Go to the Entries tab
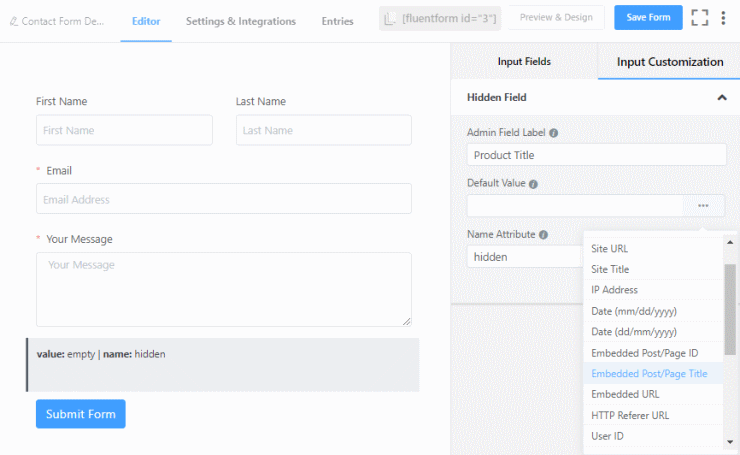The width and height of the screenshot is (740, 455). coord(337,21)
